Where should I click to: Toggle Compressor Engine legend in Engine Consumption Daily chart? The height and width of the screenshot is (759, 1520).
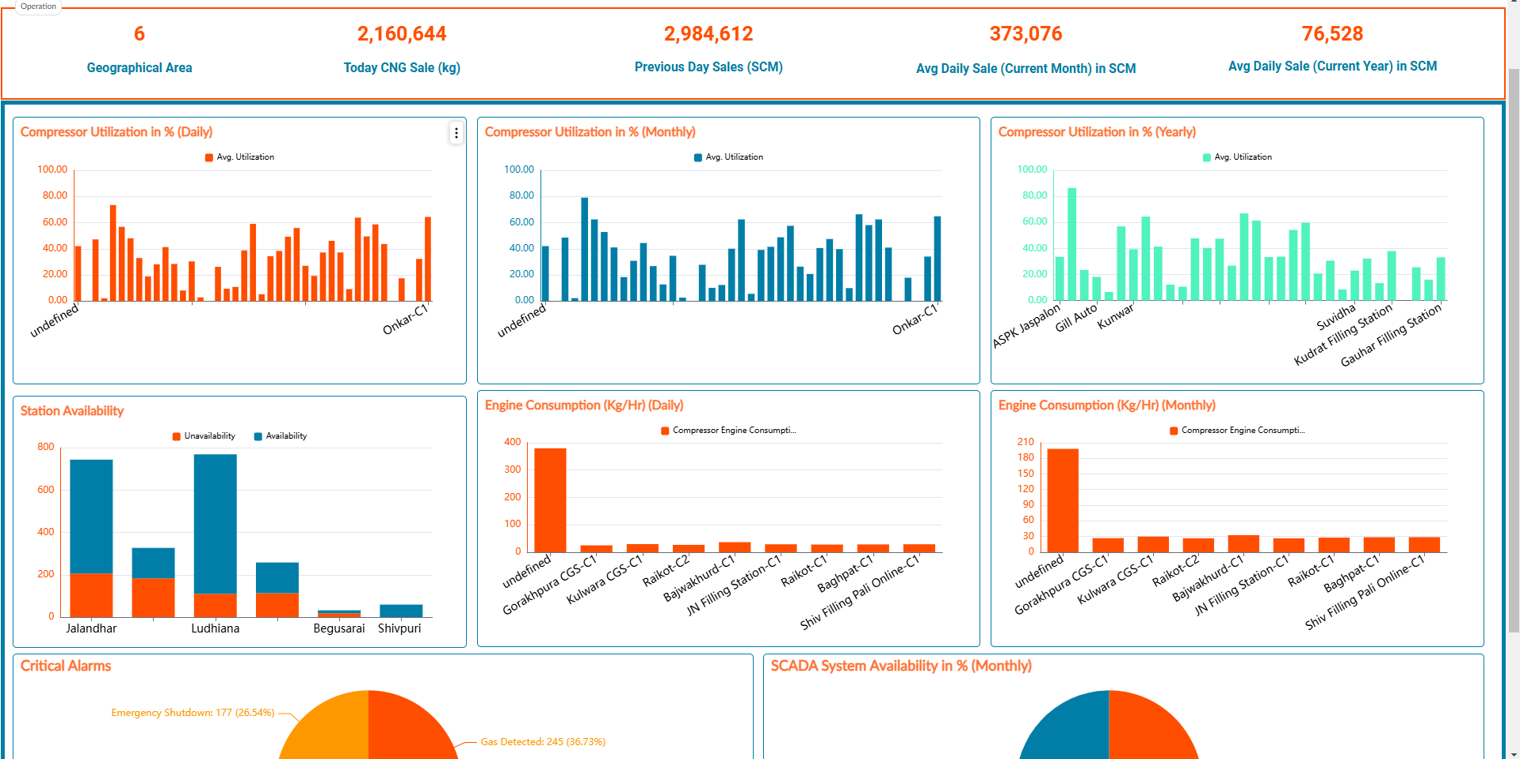point(729,431)
